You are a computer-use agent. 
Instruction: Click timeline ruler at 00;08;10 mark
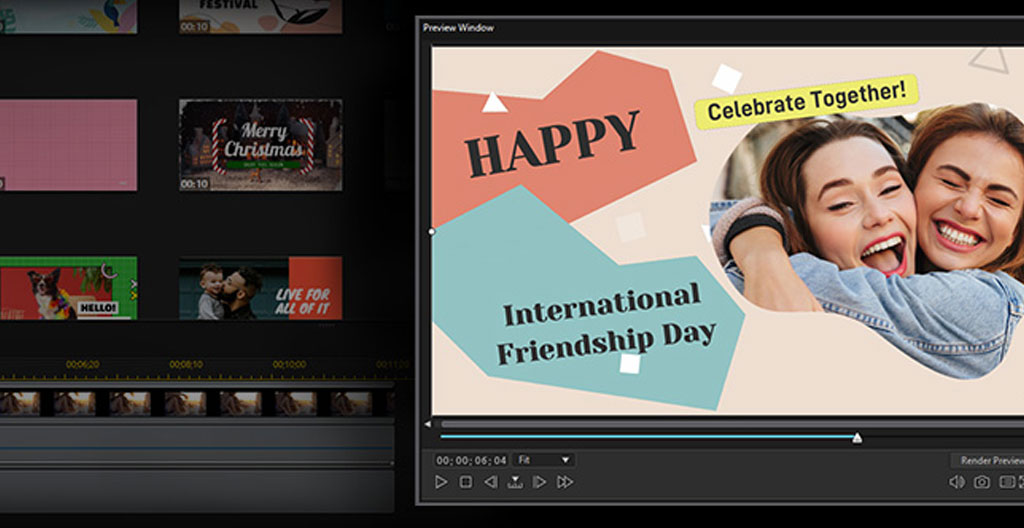[186, 364]
